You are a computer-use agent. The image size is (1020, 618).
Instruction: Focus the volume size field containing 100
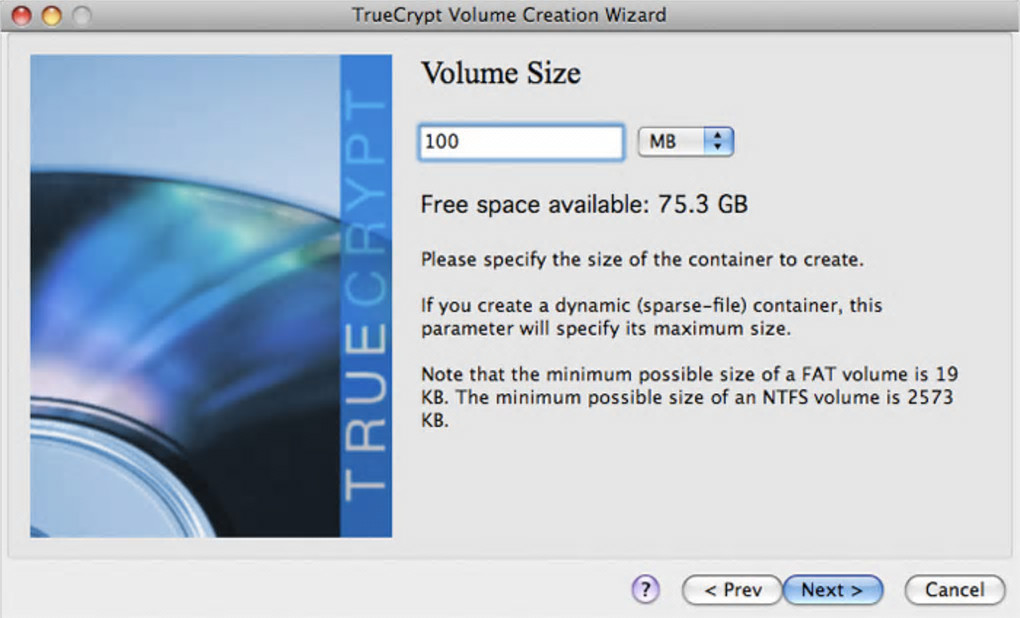521,142
